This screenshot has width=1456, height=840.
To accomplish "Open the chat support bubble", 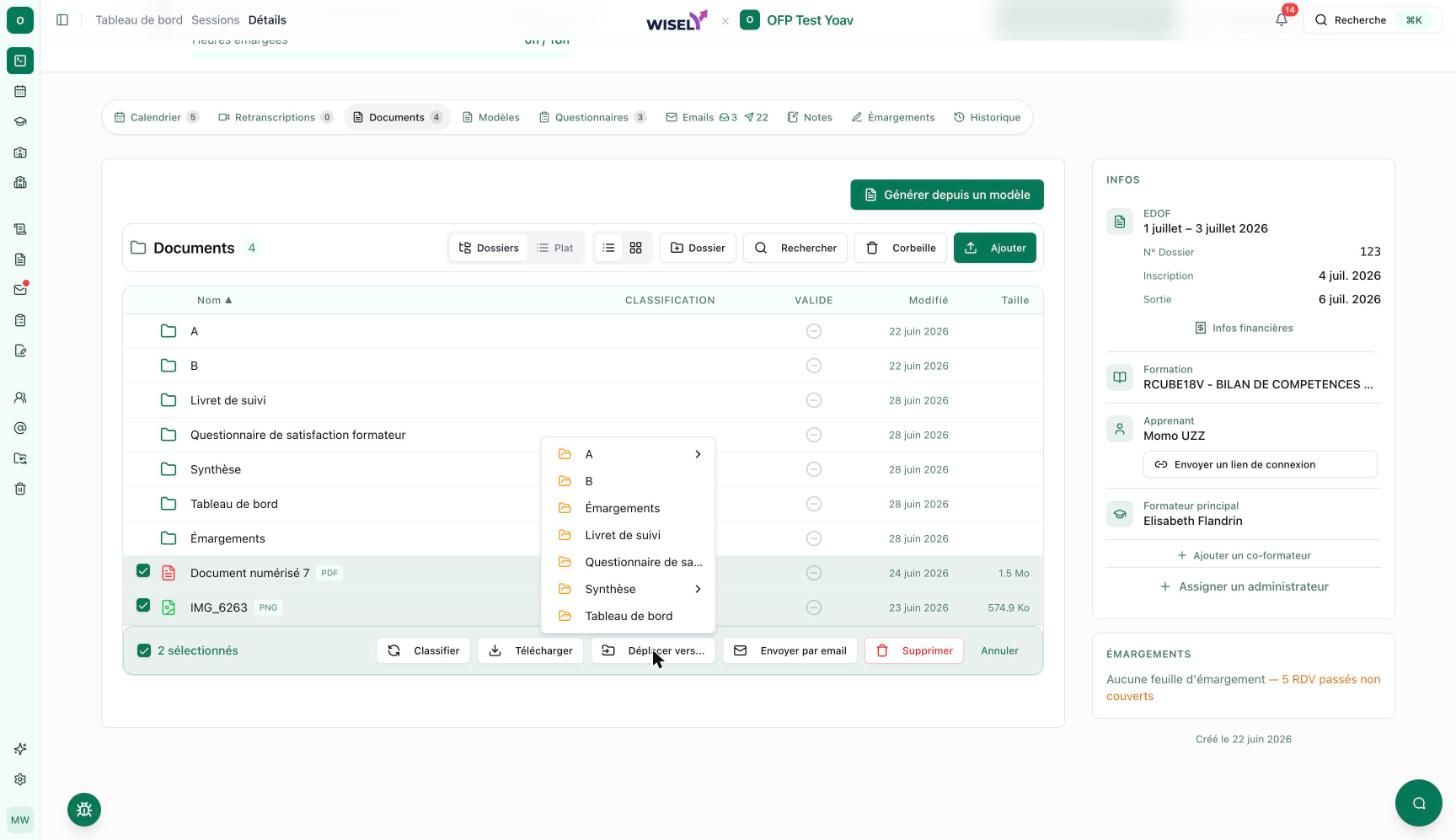I will coord(1418,802).
